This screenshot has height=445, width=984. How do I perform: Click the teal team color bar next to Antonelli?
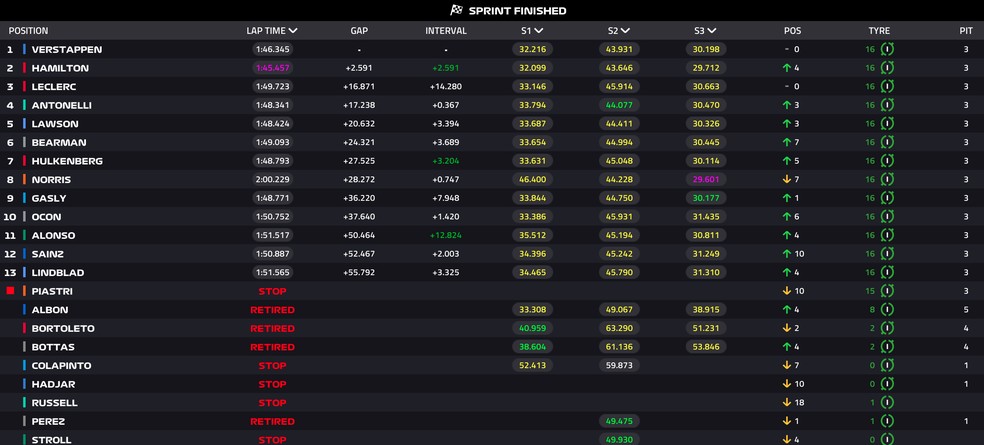pyautogui.click(x=24, y=105)
